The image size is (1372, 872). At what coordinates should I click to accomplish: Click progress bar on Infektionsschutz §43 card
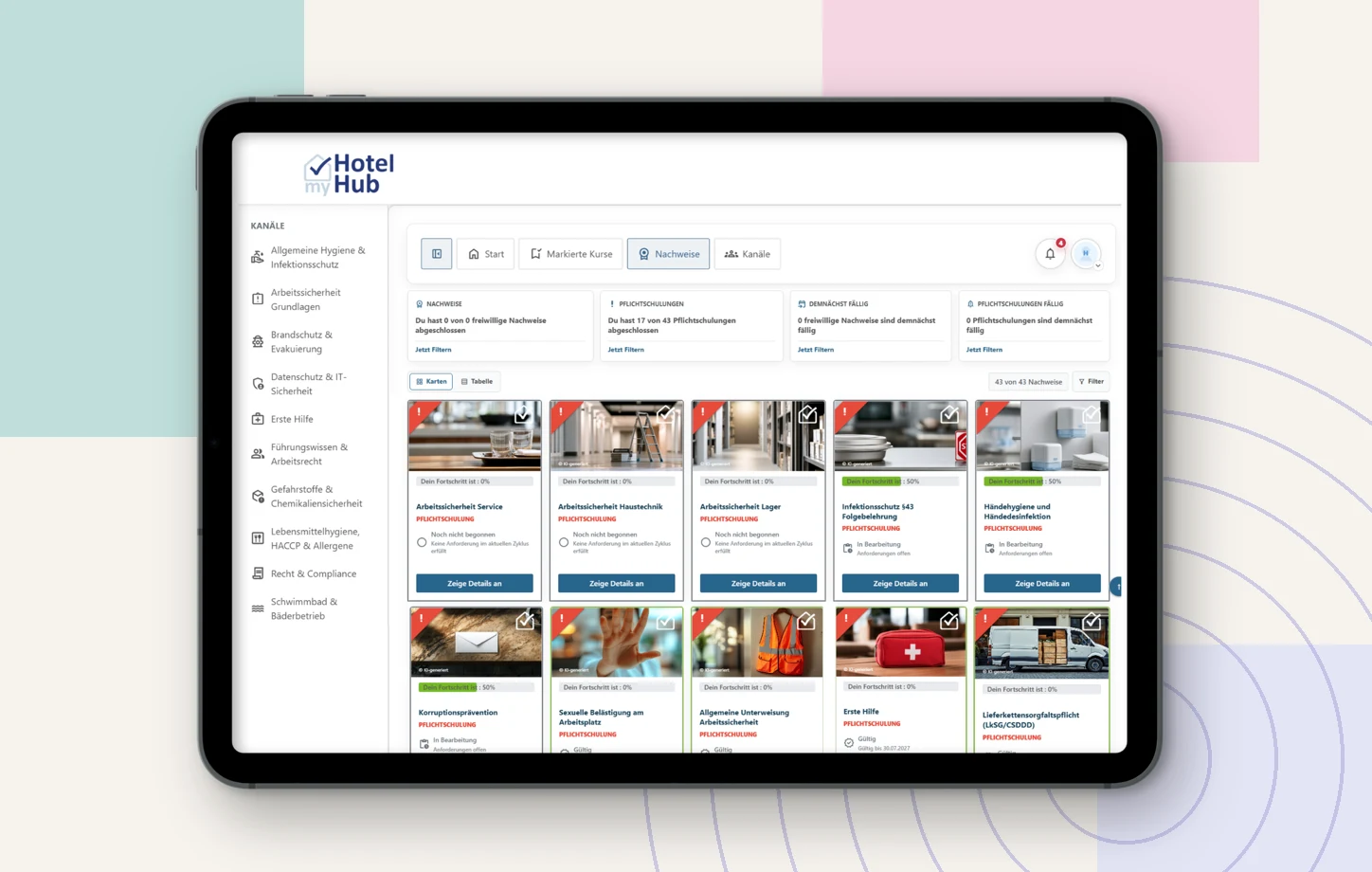(x=900, y=481)
